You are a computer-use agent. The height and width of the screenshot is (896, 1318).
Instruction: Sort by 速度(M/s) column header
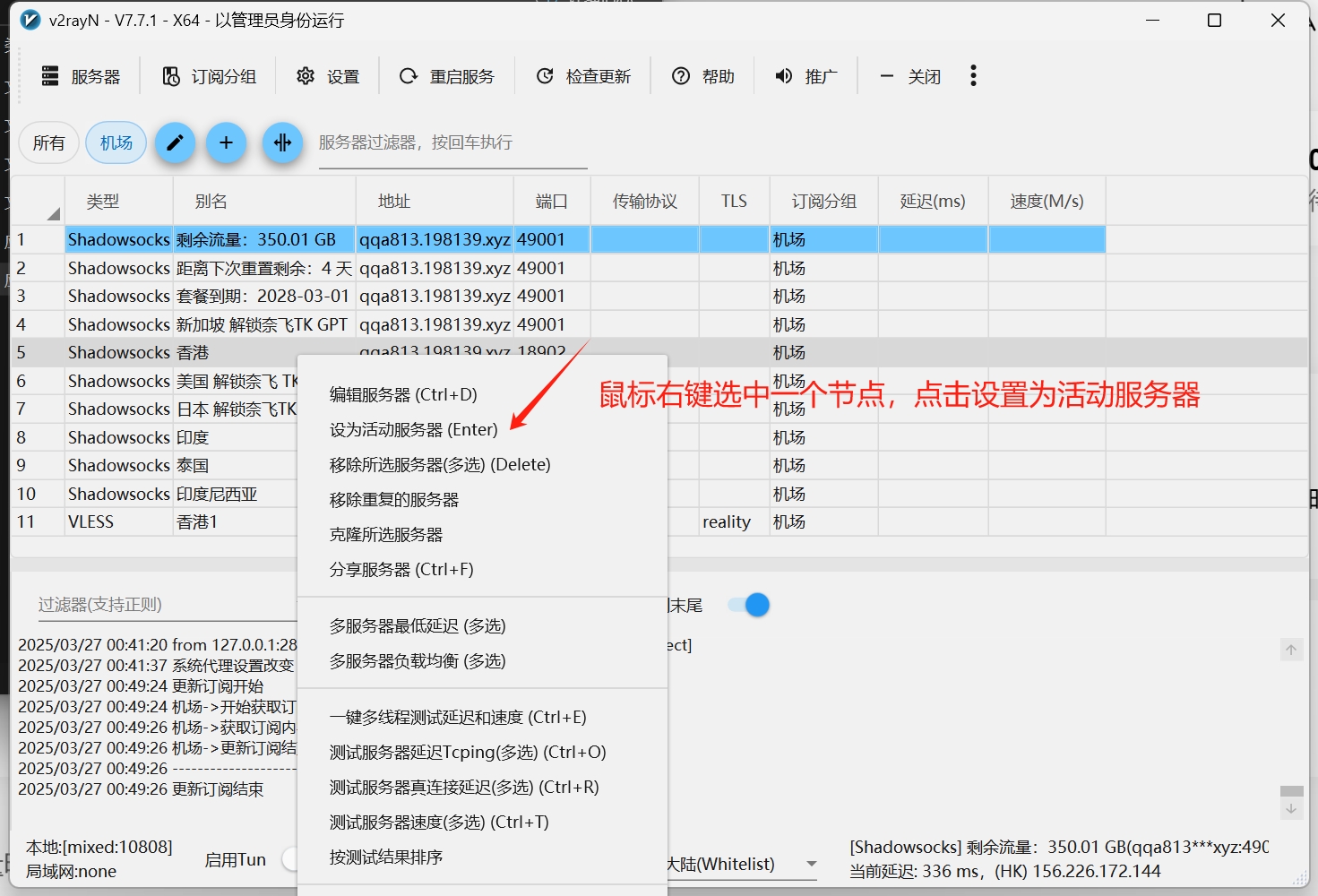[1047, 202]
